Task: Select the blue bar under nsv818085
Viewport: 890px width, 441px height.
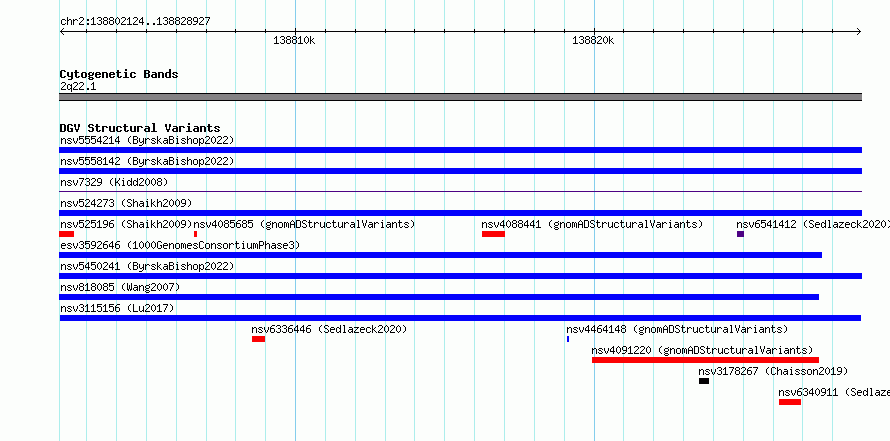Action: click(x=439, y=297)
